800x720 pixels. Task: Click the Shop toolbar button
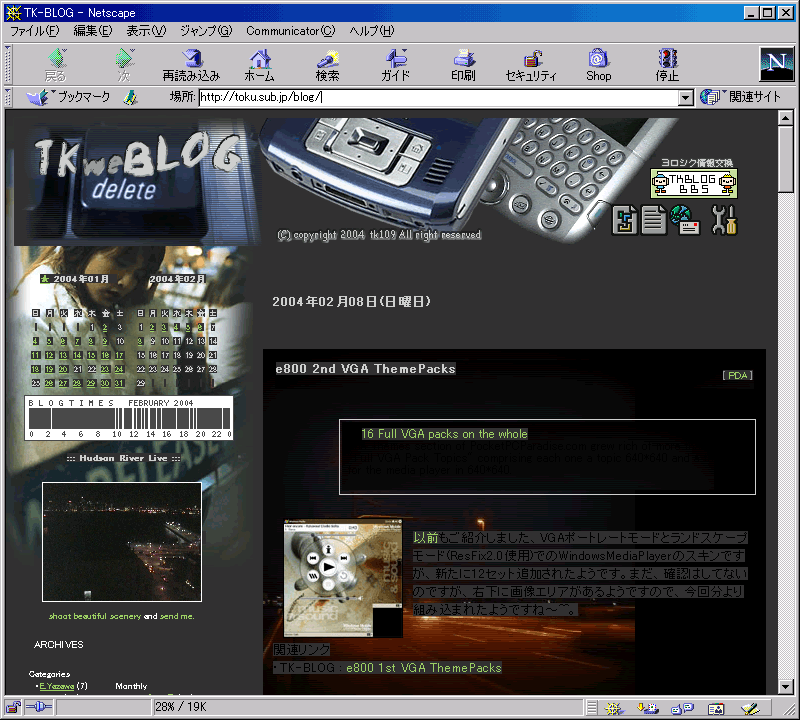point(598,65)
